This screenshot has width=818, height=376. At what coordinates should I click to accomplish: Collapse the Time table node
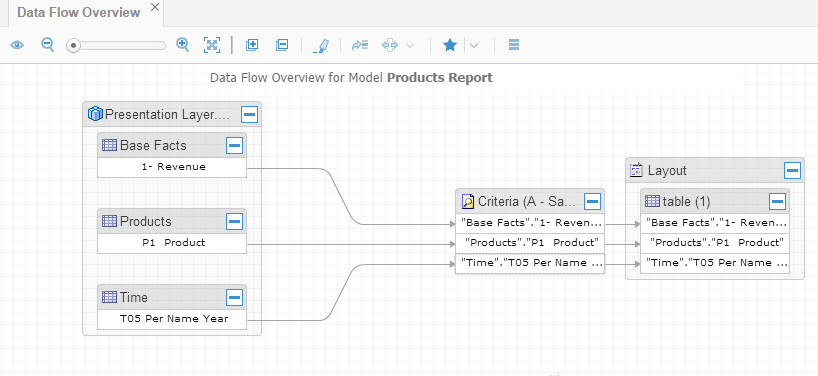tap(235, 298)
